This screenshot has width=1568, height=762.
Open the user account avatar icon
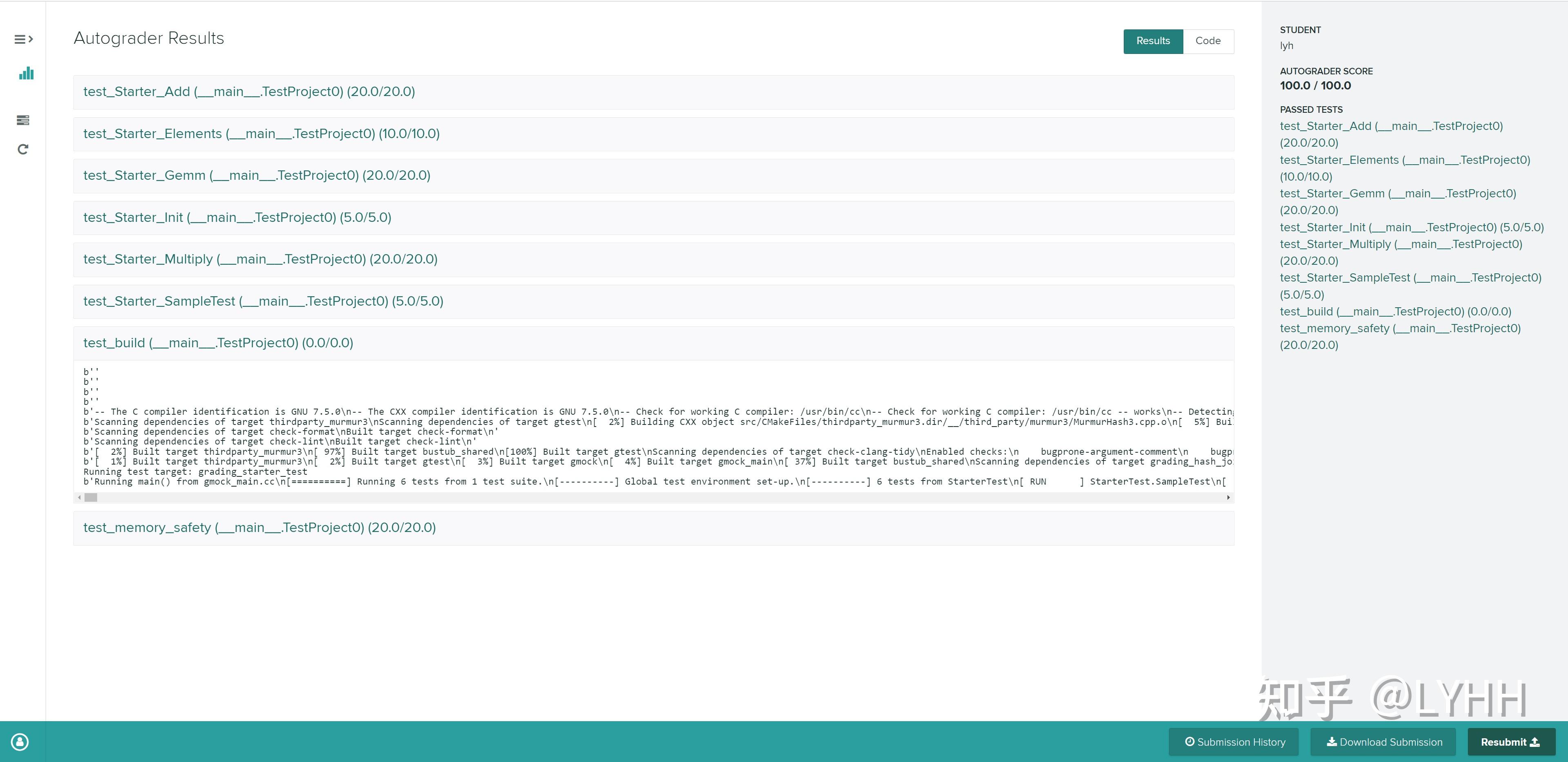point(20,741)
